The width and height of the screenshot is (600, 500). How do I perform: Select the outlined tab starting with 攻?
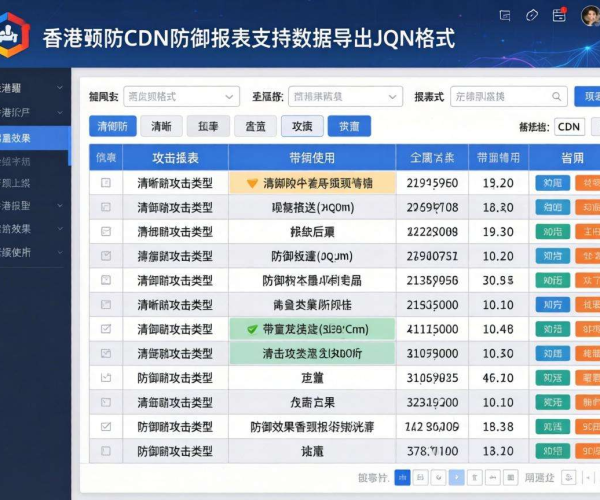[x=302, y=126]
